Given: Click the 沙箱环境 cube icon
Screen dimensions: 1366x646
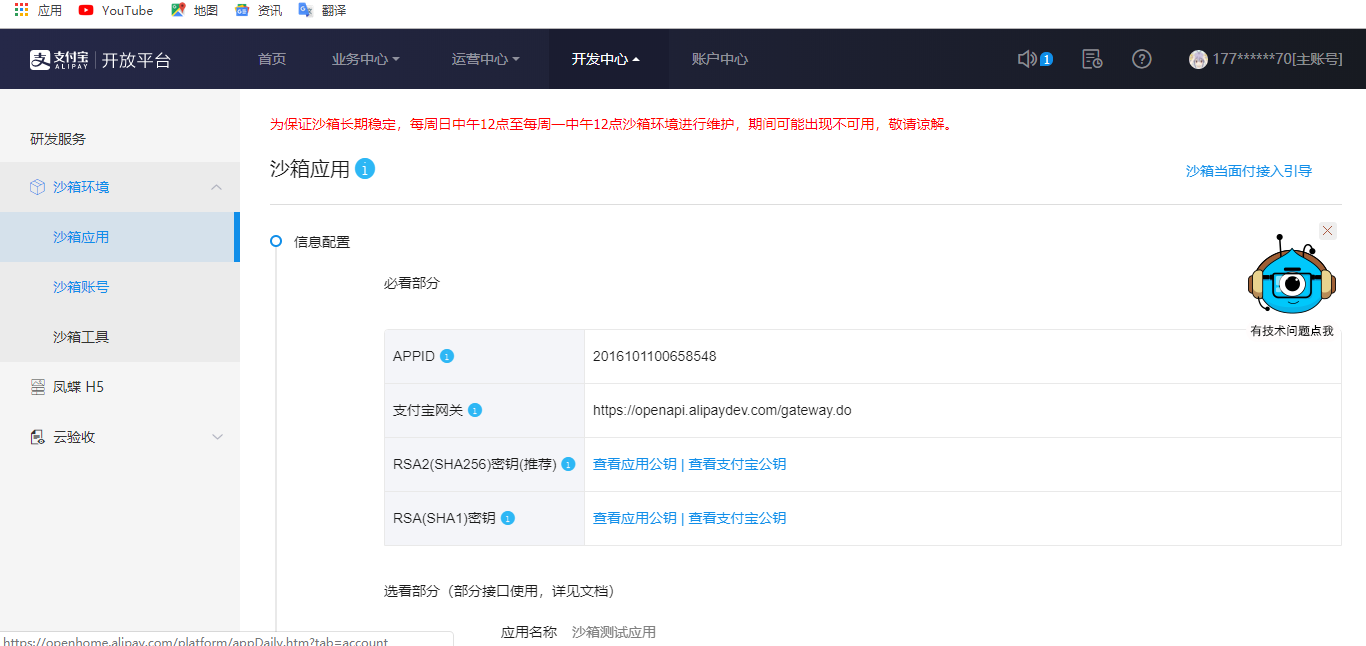Looking at the screenshot, I should click(x=37, y=187).
